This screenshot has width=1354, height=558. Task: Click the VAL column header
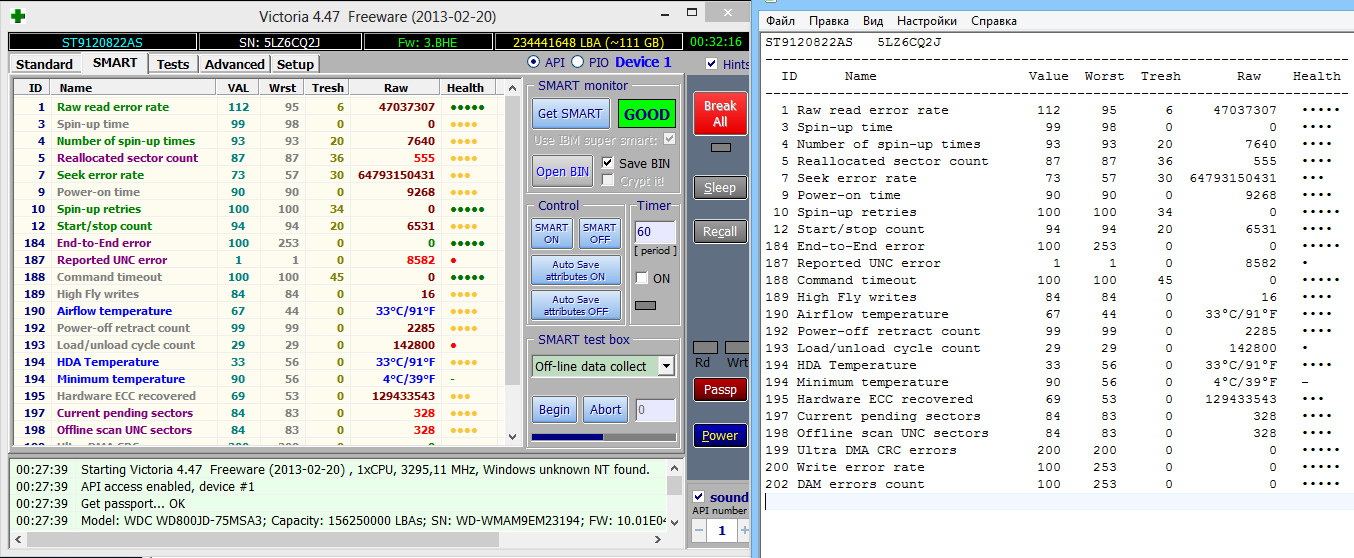tap(238, 88)
